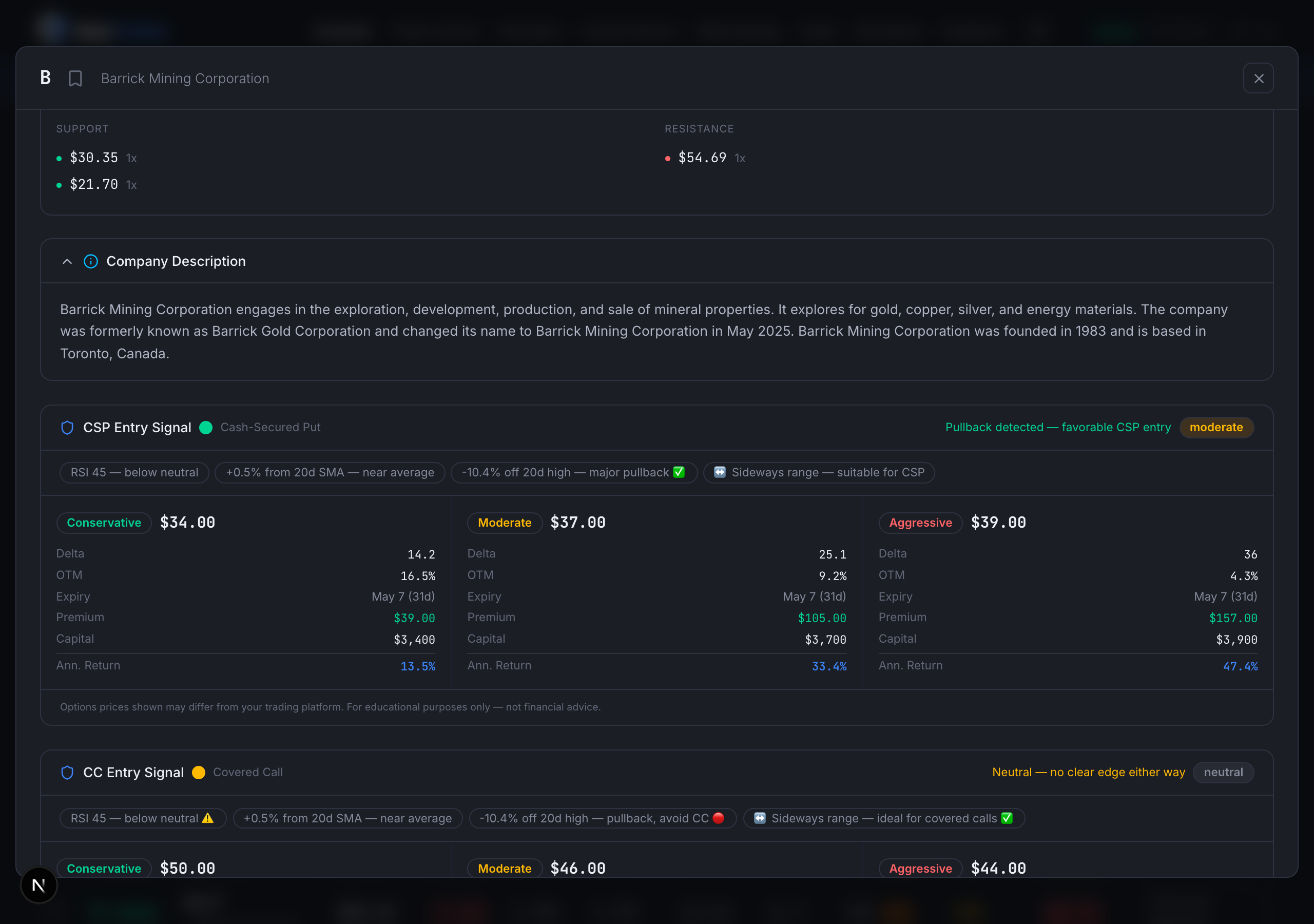Toggle the RSI 45 below neutral warning chip

(x=143, y=818)
